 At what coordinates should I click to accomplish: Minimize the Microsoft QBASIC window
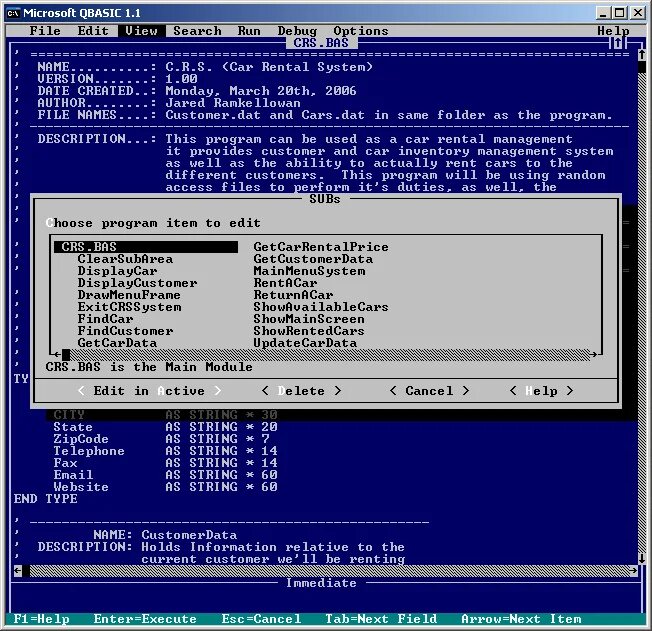tap(603, 13)
